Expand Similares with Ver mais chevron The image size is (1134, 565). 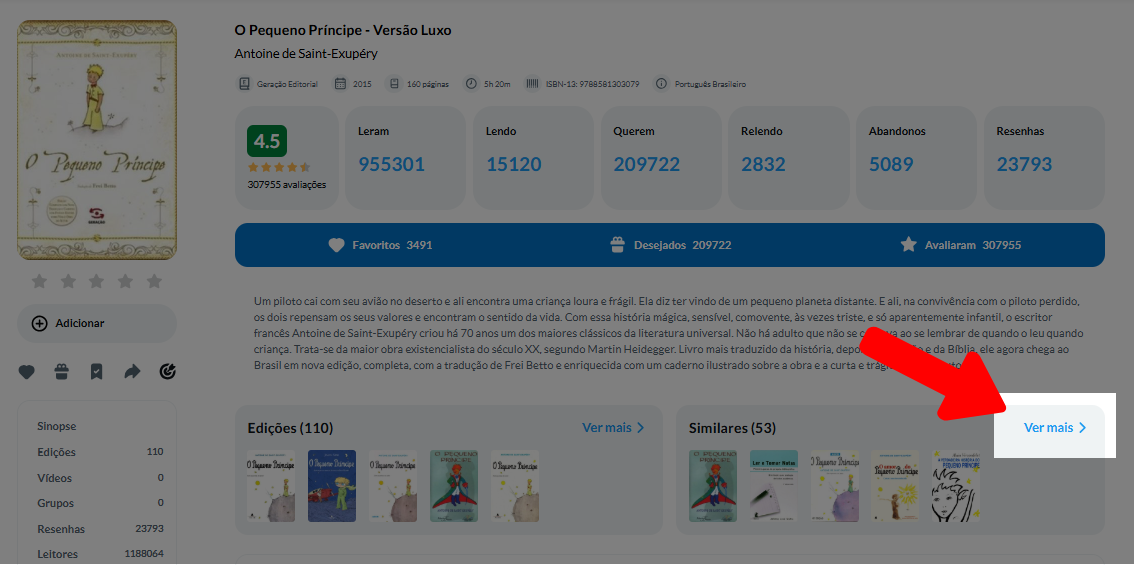coord(1055,428)
